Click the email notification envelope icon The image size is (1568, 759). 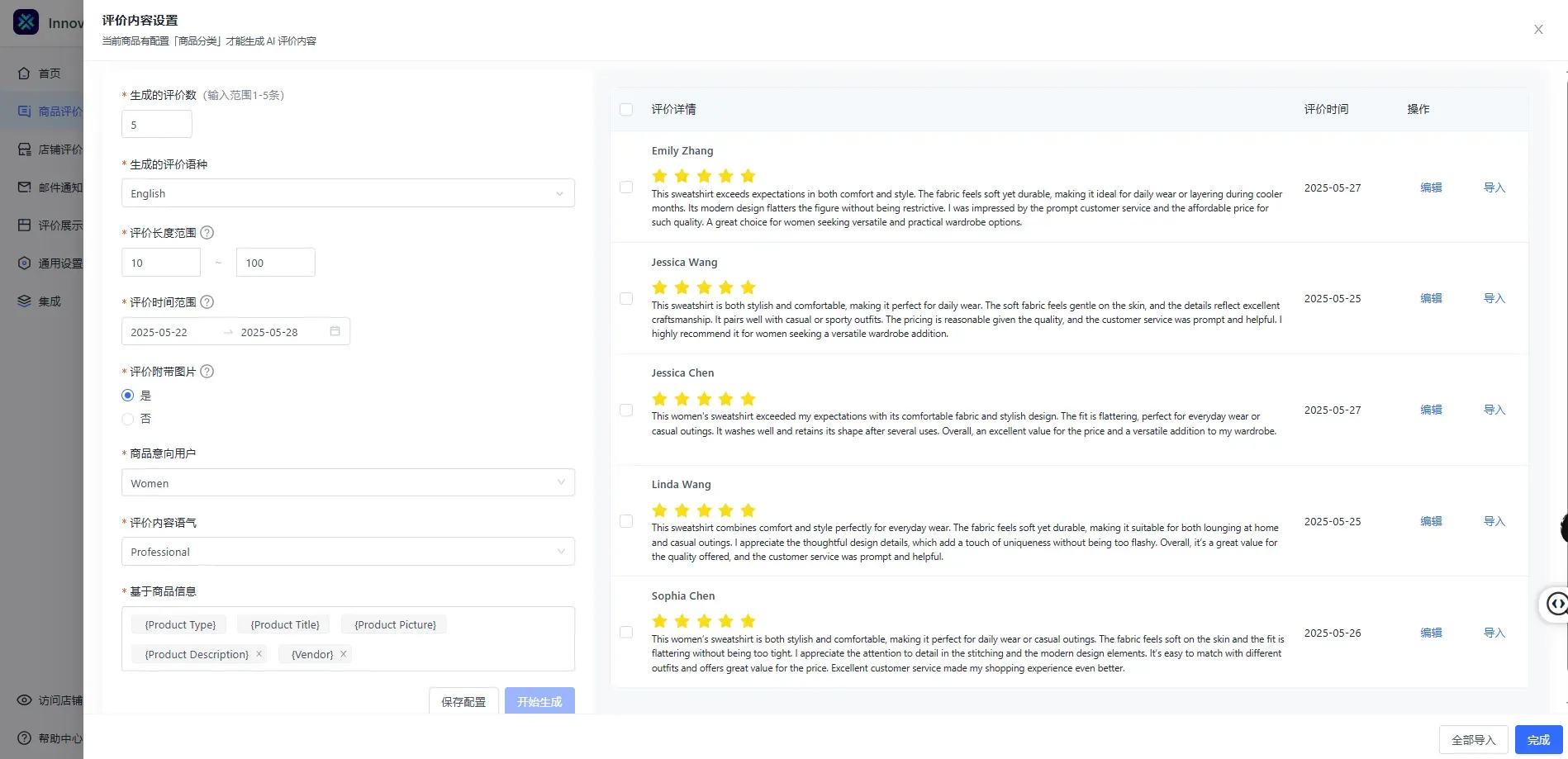click(x=25, y=187)
